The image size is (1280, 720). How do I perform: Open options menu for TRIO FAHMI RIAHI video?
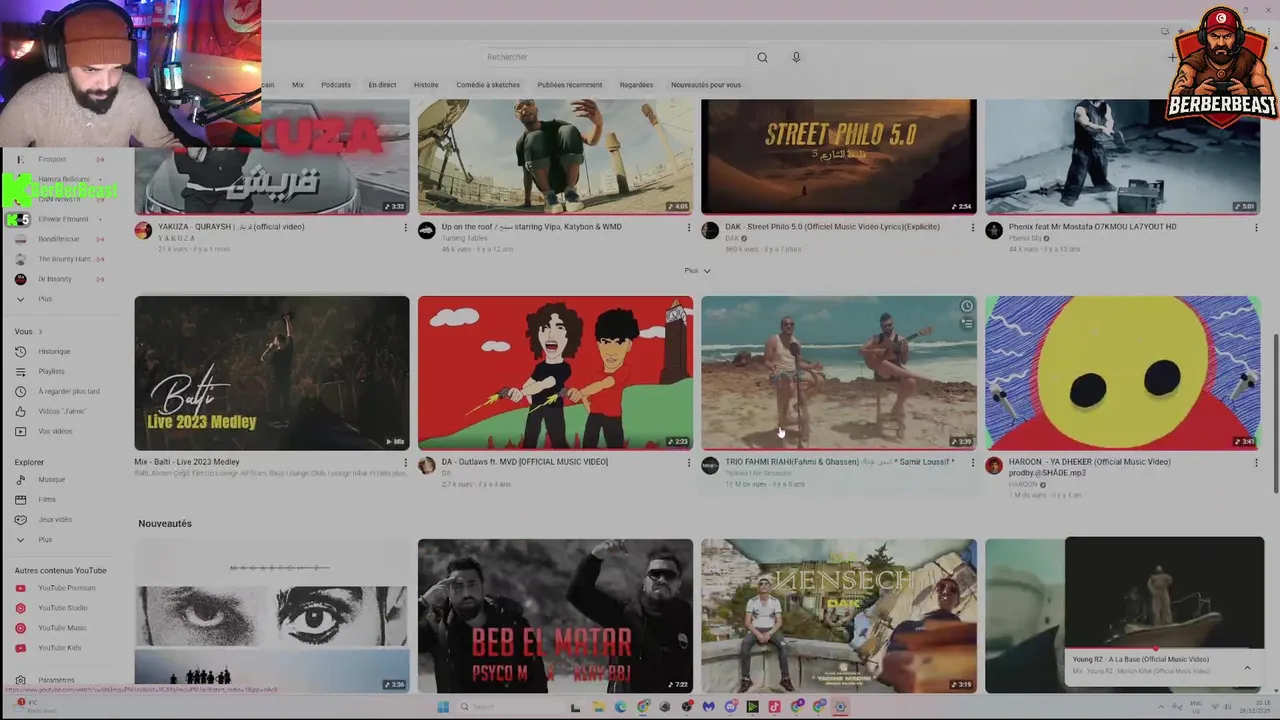tap(972, 463)
